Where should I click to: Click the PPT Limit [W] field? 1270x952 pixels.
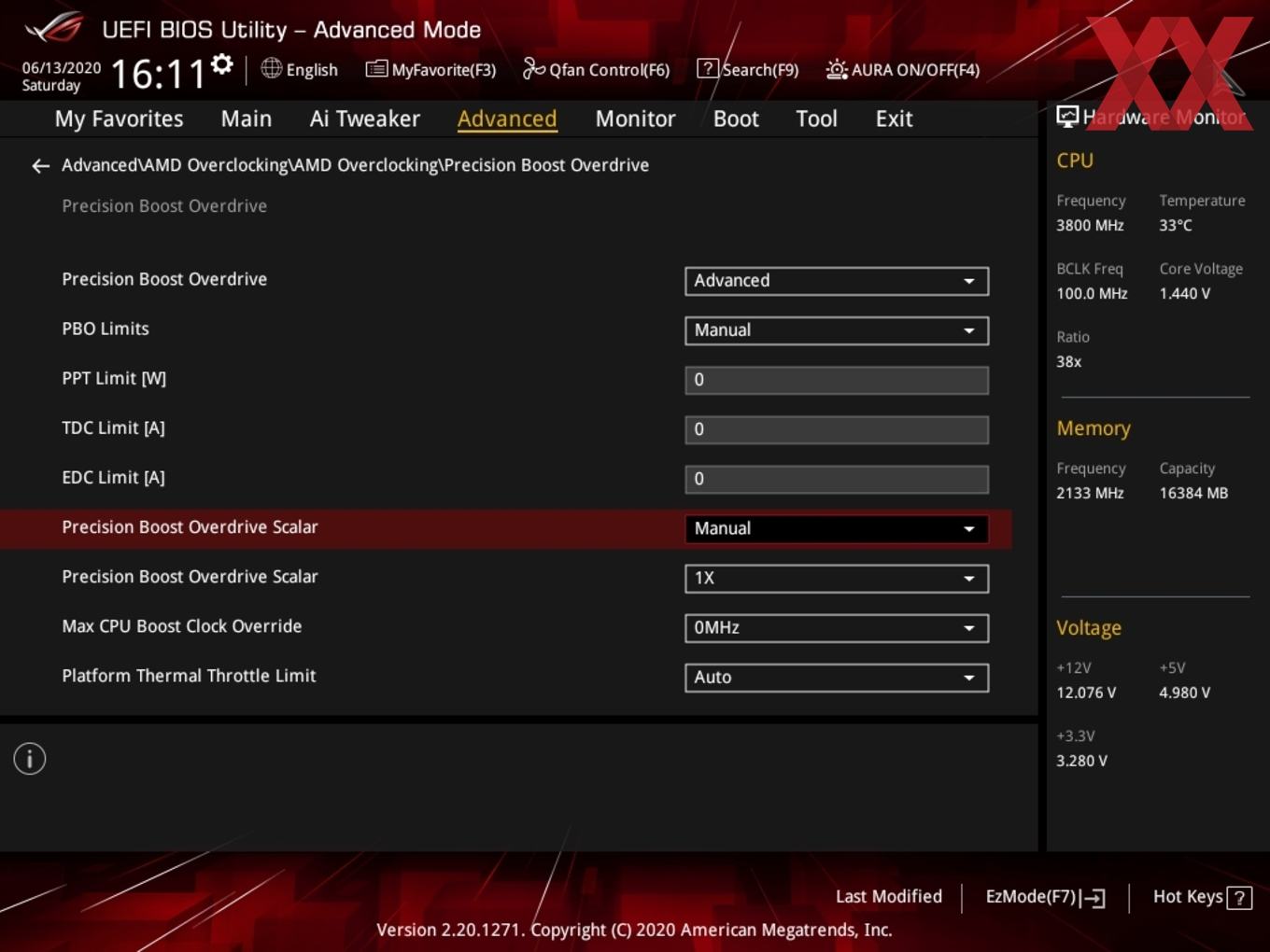click(x=837, y=380)
